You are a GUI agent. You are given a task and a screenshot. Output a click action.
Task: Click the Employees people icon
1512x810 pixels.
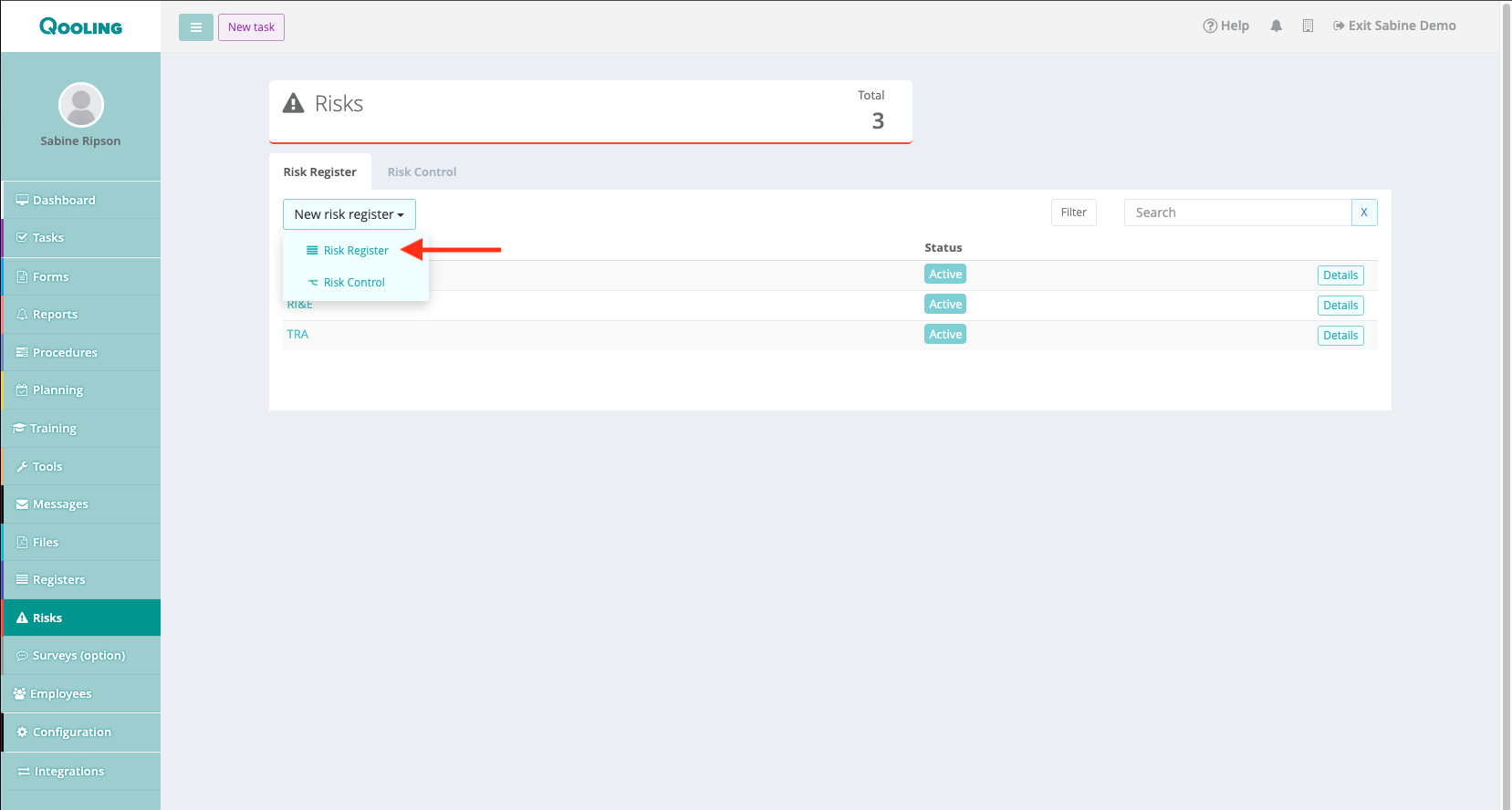19,693
